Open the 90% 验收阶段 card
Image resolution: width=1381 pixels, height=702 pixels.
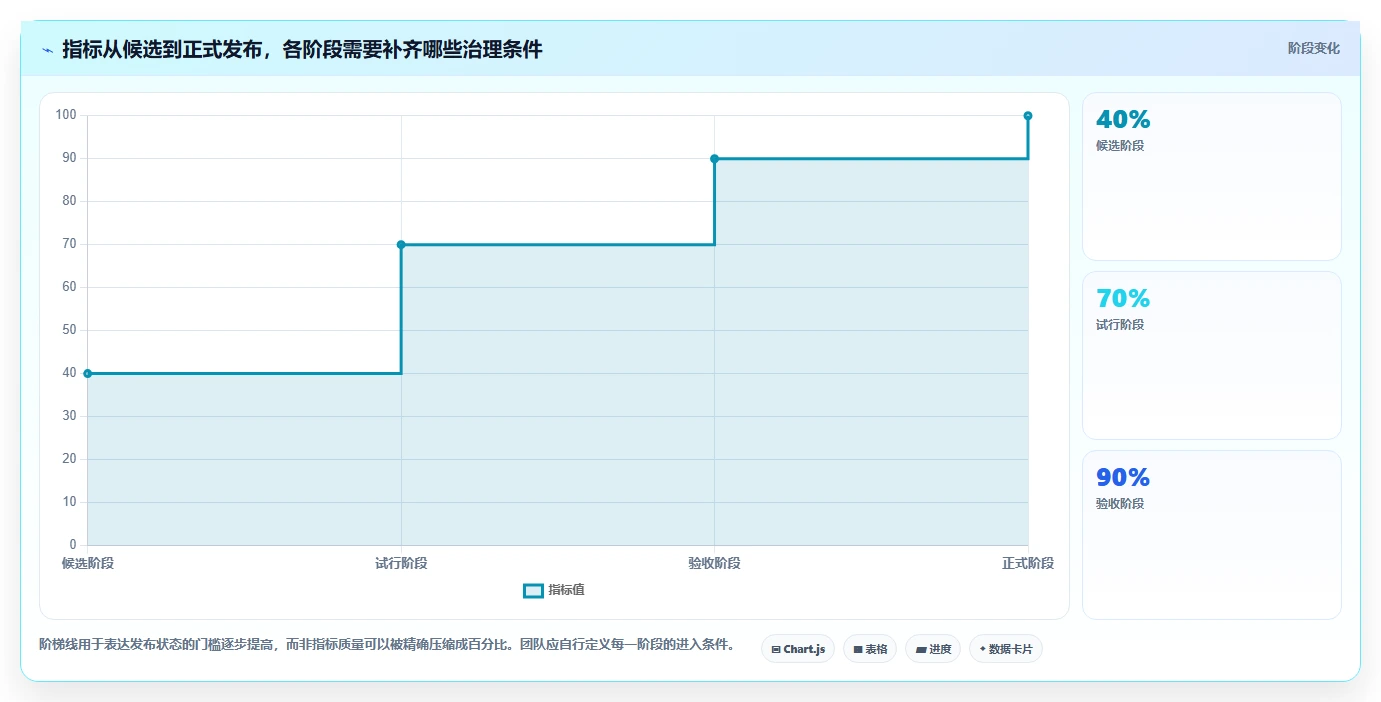1211,534
